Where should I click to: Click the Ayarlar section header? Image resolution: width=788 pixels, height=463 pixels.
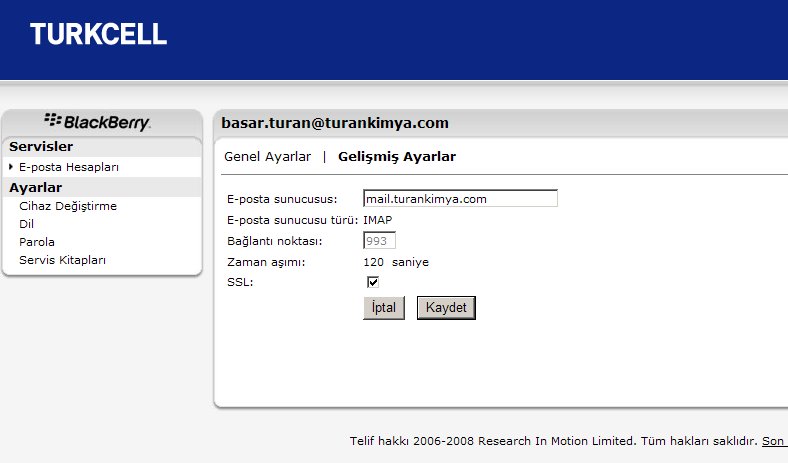point(36,188)
